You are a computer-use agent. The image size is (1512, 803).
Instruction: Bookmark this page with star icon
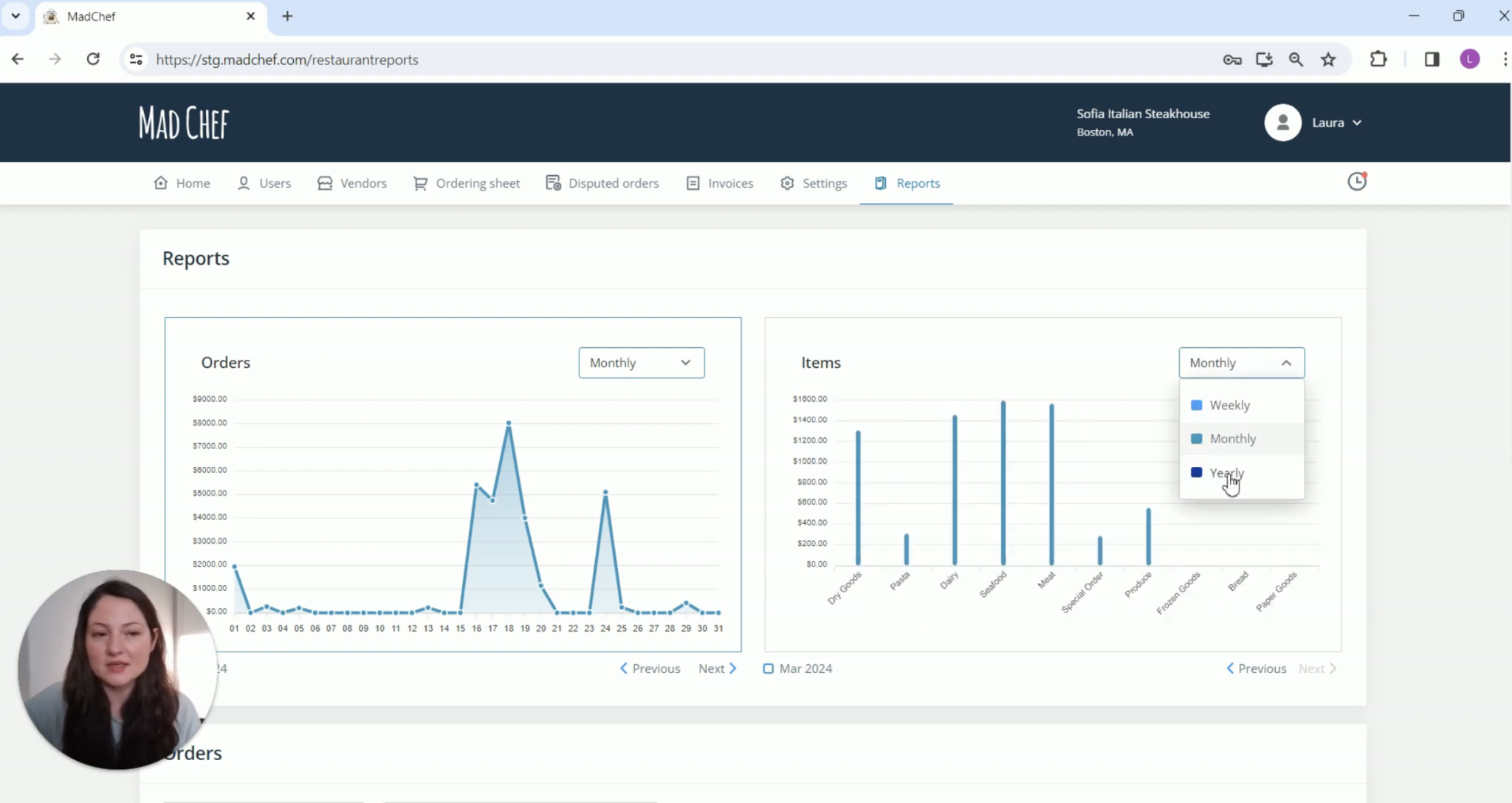click(1328, 60)
